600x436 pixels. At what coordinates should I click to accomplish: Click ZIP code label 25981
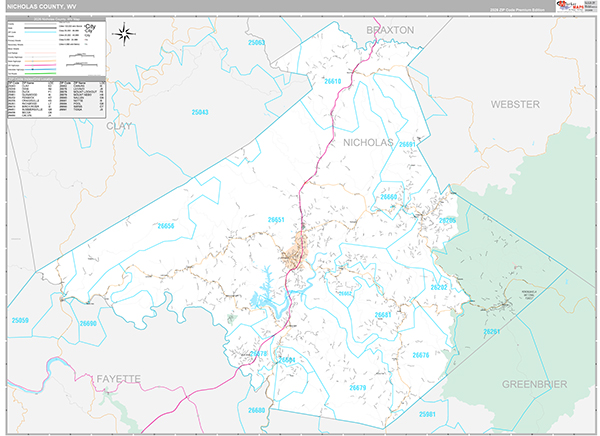point(427,414)
